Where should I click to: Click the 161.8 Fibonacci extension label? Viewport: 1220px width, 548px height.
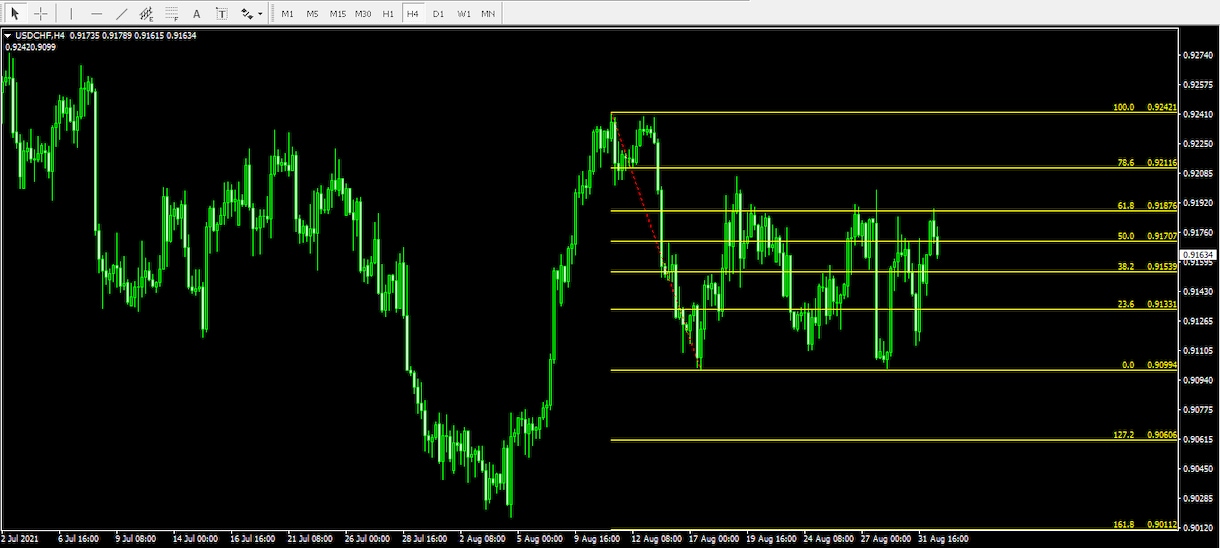pyautogui.click(x=1124, y=523)
